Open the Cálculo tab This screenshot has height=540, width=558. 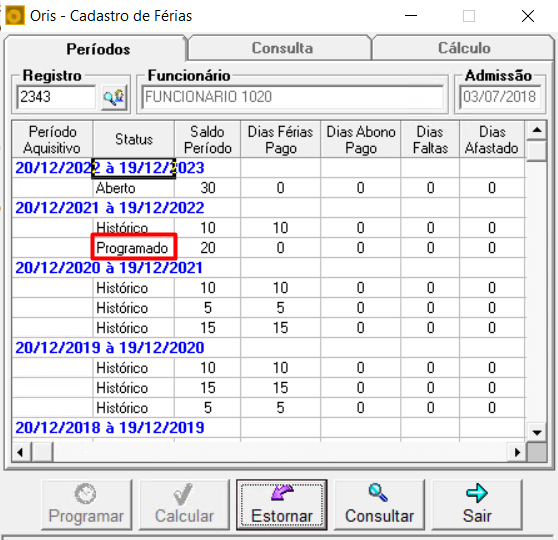tap(464, 48)
